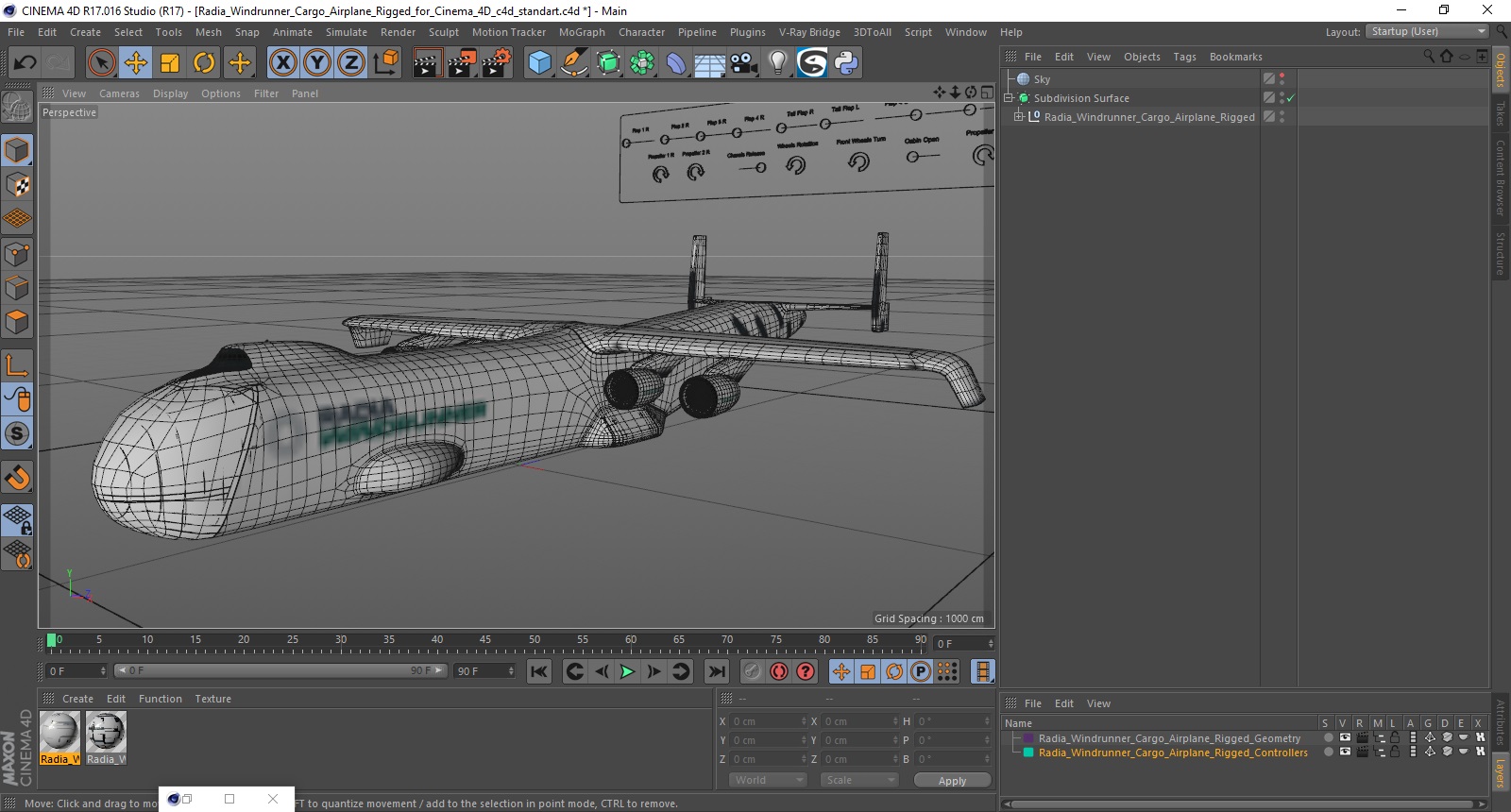Viewport: 1511px width, 812px height.
Task: Add a Light object
Action: pyautogui.click(x=777, y=63)
